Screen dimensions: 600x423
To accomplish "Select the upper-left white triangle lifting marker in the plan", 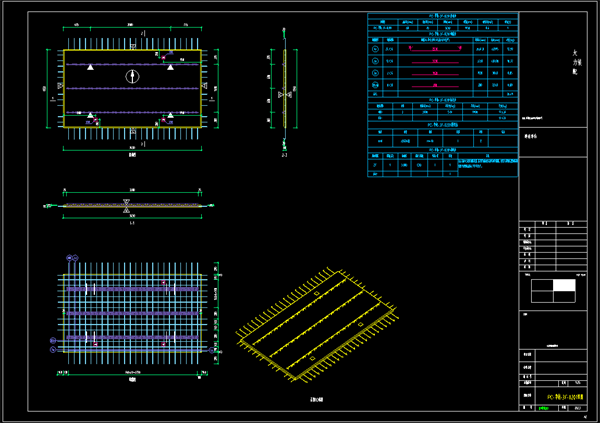I will [x=90, y=67].
